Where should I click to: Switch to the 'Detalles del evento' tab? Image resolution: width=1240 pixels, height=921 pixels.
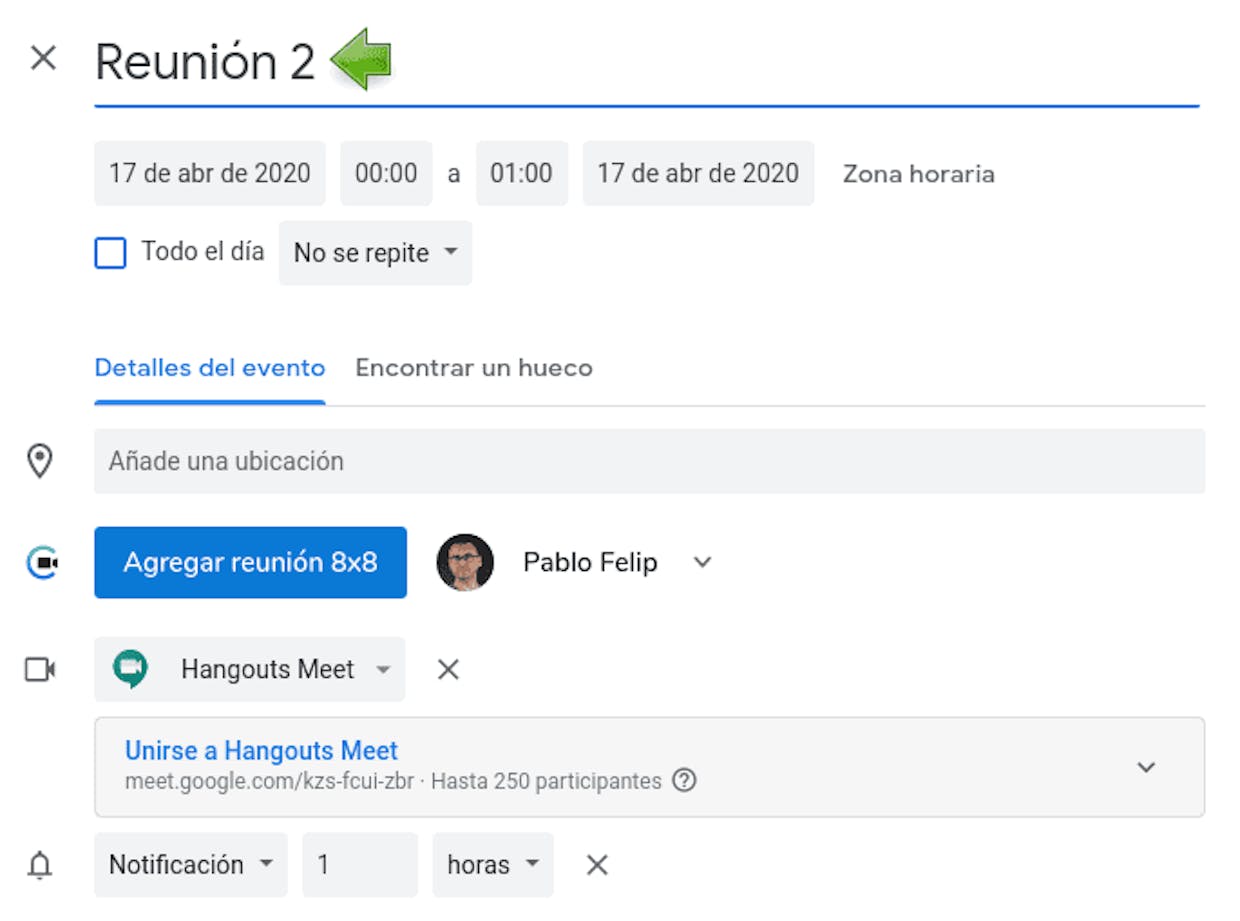pos(210,368)
